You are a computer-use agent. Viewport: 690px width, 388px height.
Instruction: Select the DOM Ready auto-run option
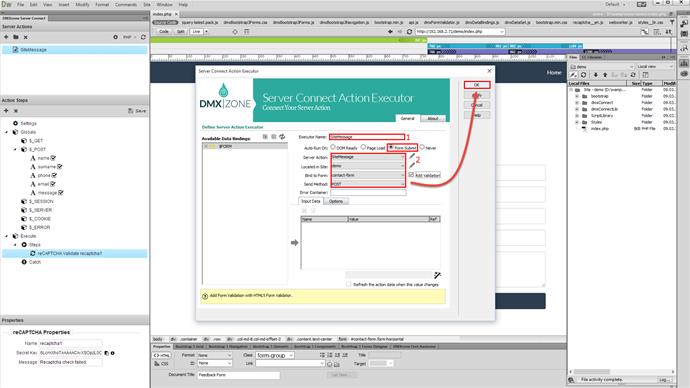pos(333,147)
